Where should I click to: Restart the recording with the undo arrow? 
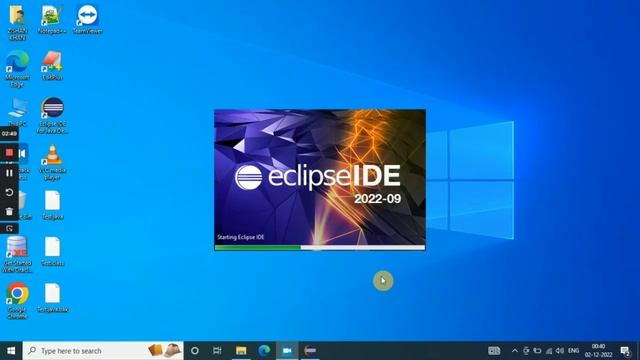(9, 192)
